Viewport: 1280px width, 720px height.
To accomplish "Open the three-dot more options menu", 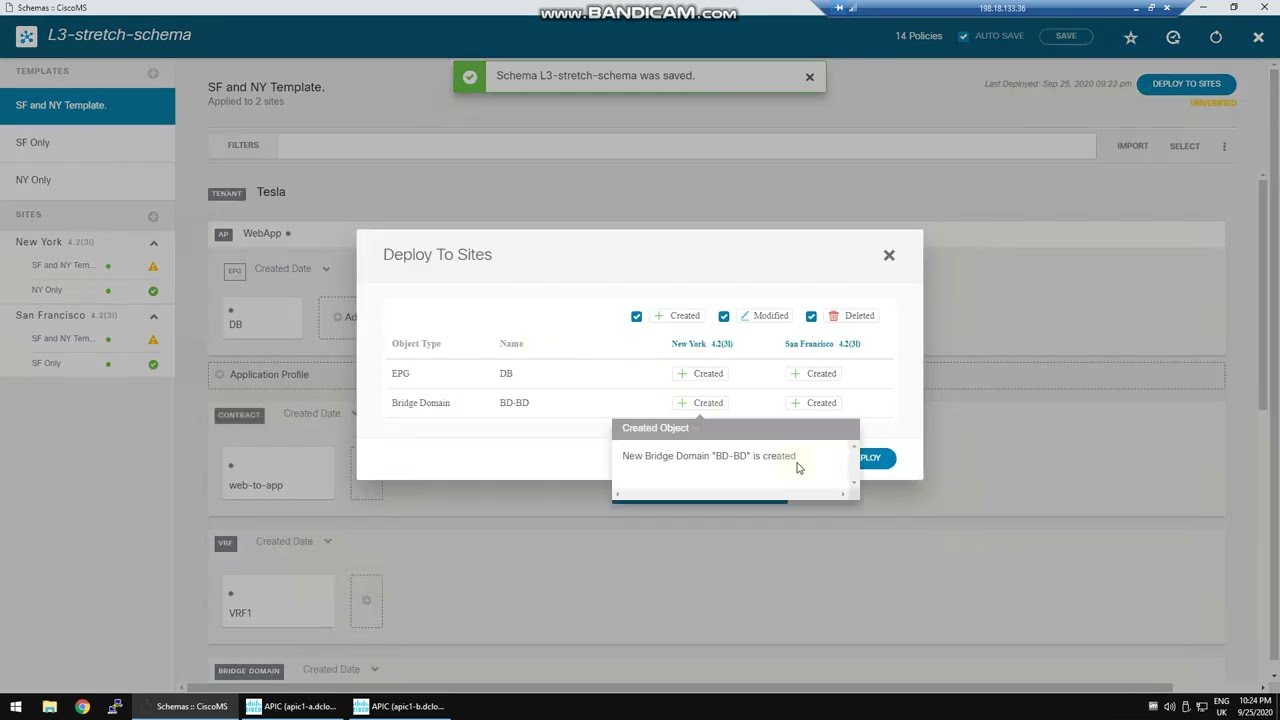I will pos(1224,146).
